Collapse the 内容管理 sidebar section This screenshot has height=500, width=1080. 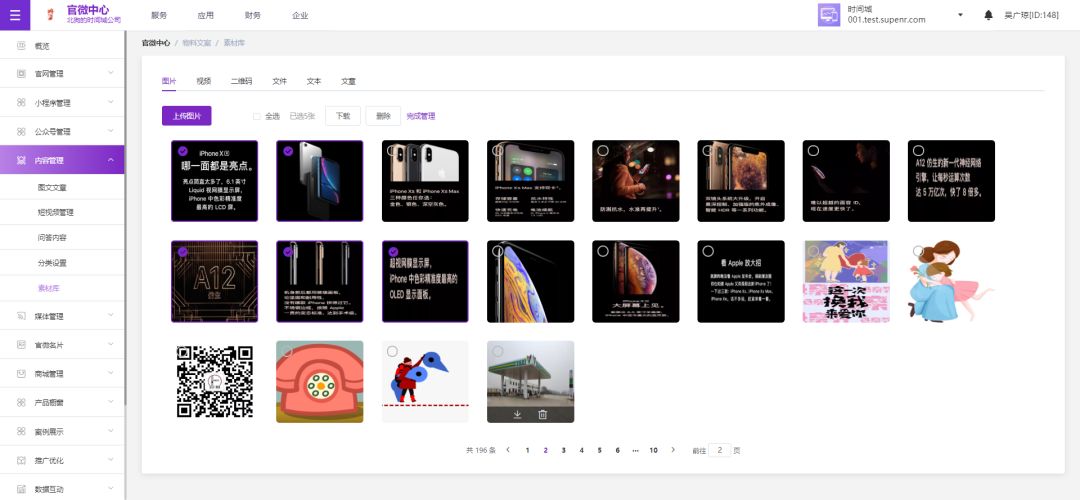click(x=110, y=160)
